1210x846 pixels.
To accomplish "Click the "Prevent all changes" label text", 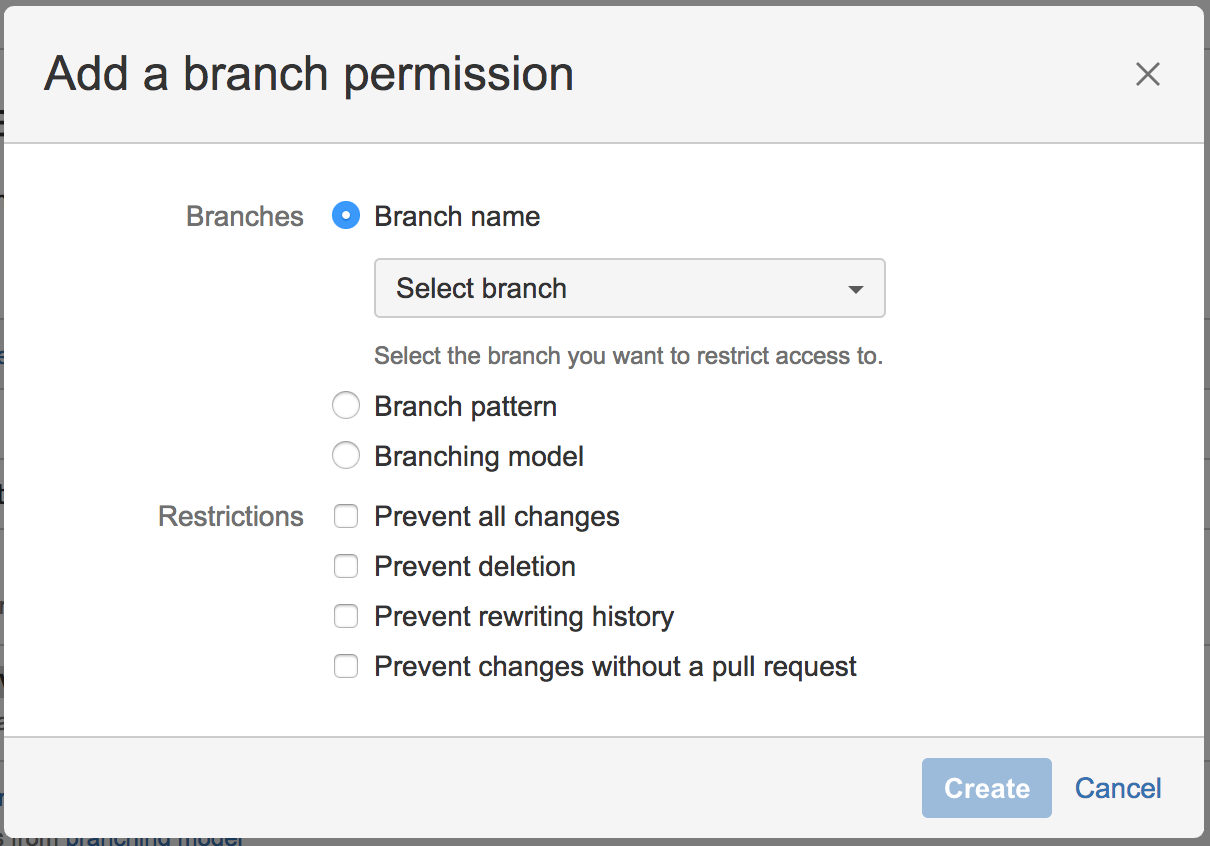I will [x=497, y=517].
